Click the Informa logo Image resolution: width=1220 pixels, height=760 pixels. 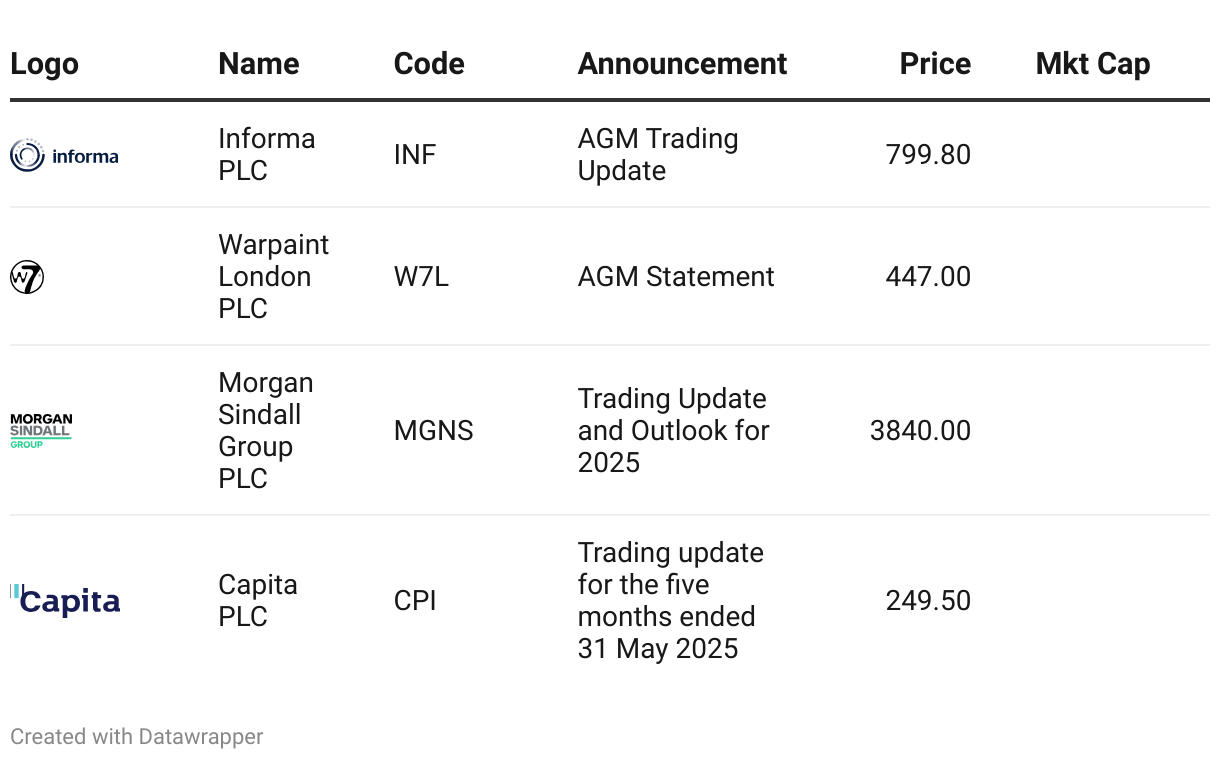pyautogui.click(x=64, y=155)
